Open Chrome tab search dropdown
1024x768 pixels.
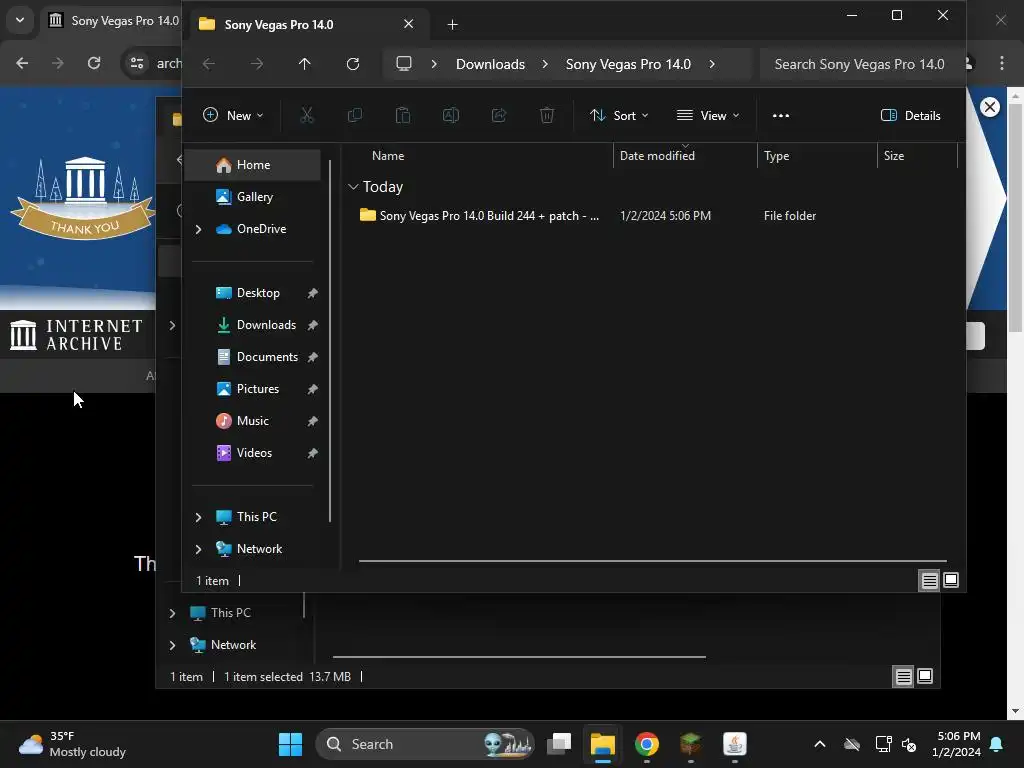coord(20,20)
